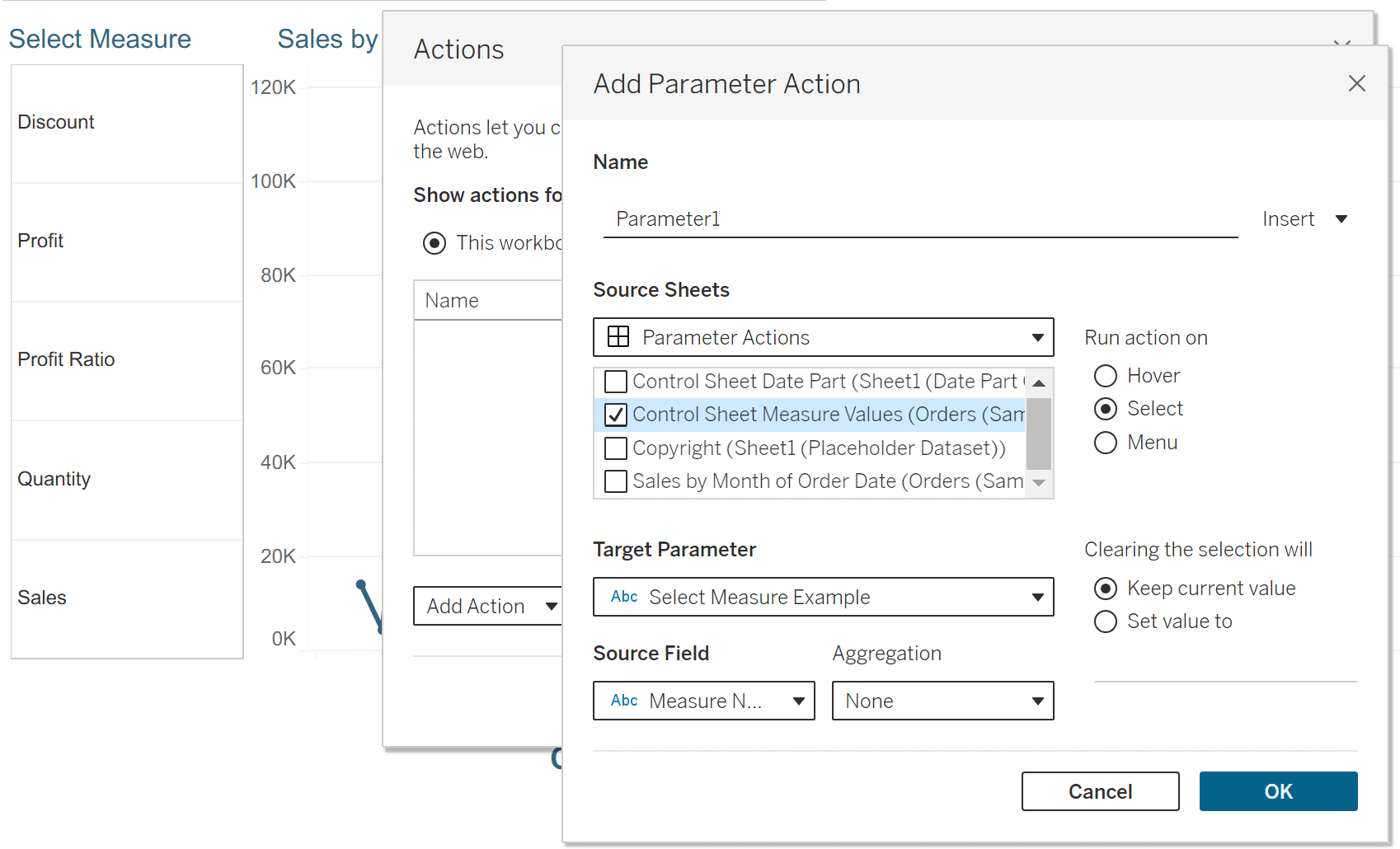Select Profit in the Select Measure list
Viewport: 1400px width, 849px height.
pyautogui.click(x=127, y=242)
